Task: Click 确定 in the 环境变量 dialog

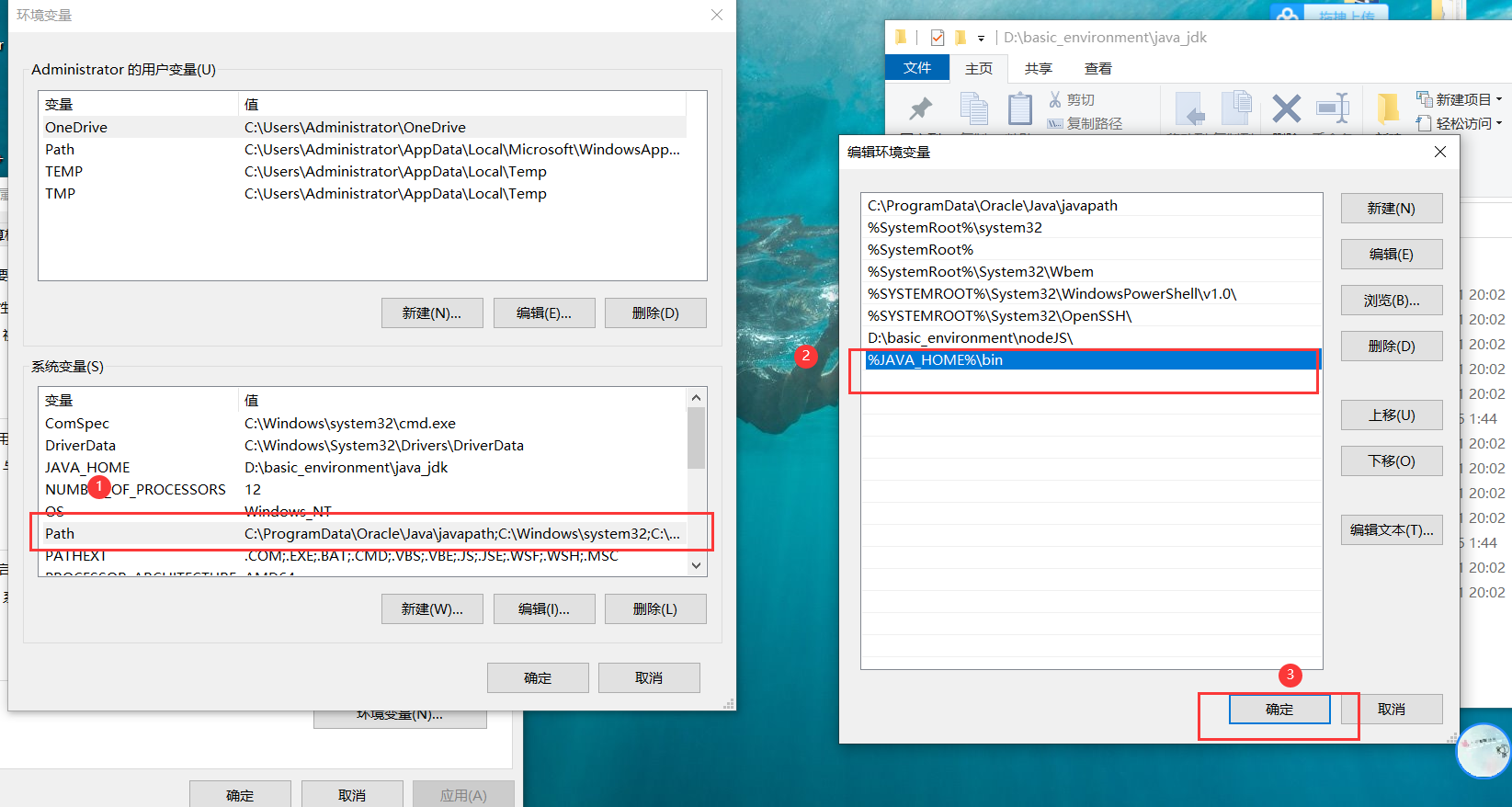Action: tap(538, 678)
